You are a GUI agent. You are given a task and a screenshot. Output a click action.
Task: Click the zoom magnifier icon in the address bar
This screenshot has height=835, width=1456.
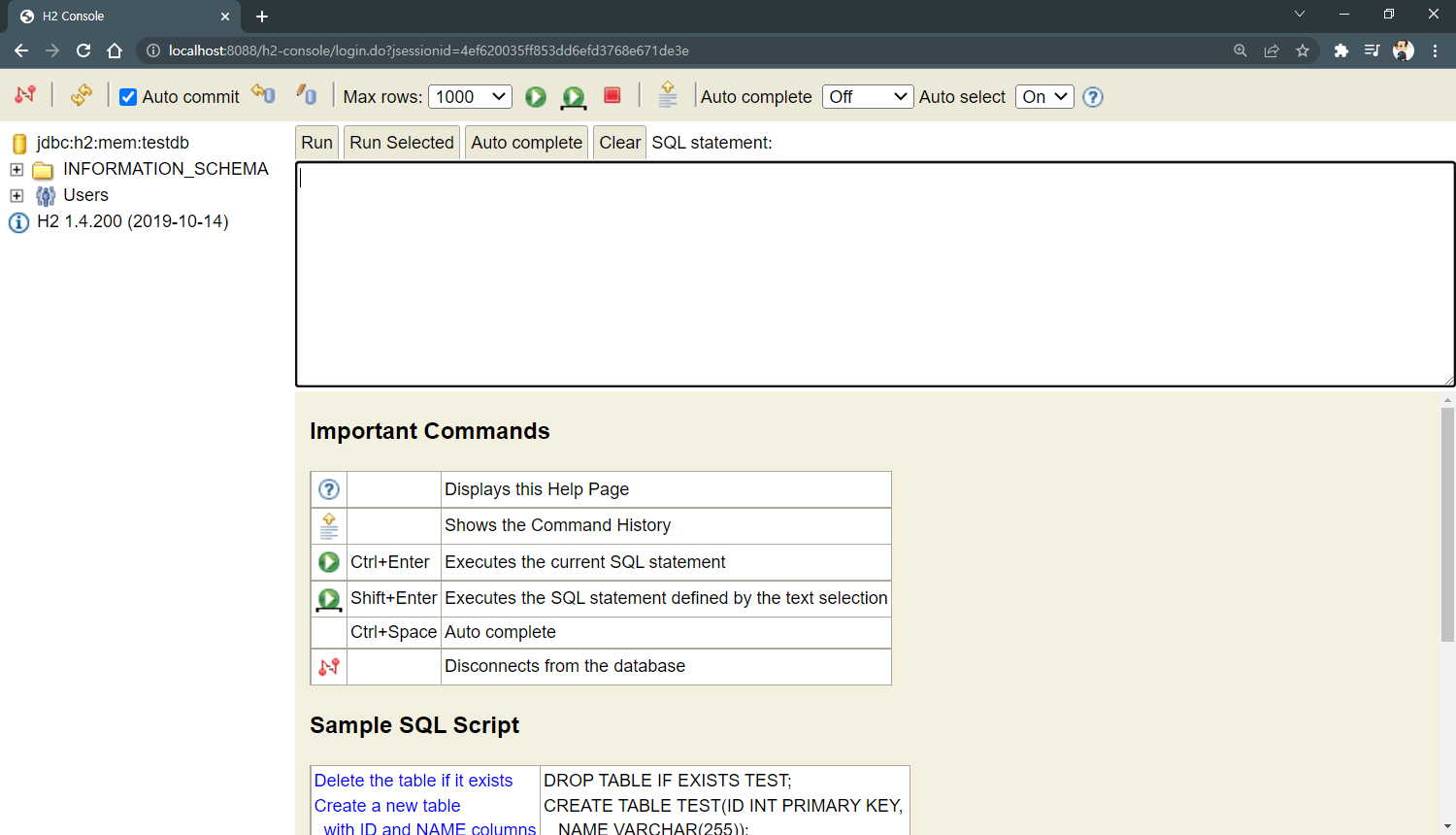pos(1241,50)
